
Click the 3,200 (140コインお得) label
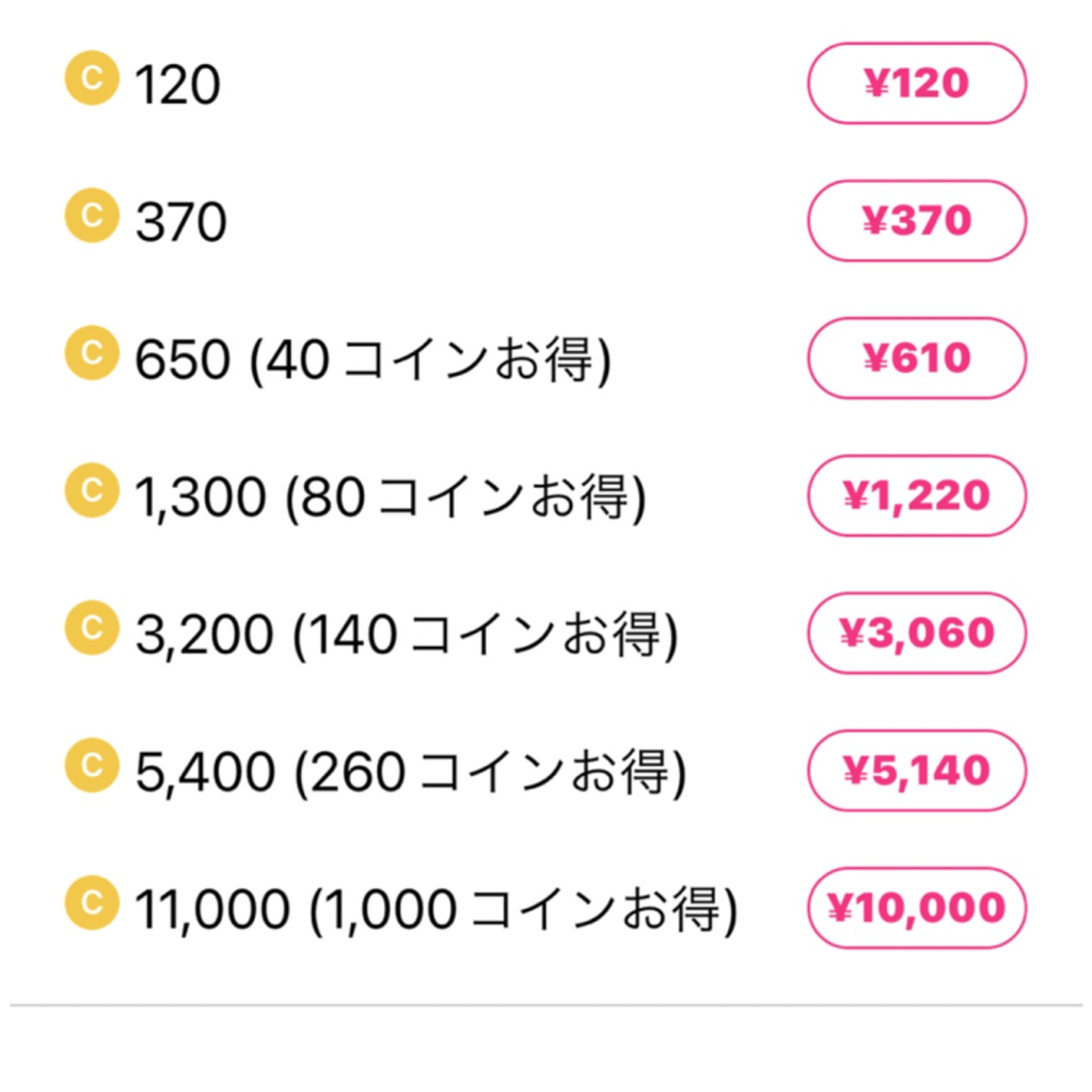click(407, 634)
